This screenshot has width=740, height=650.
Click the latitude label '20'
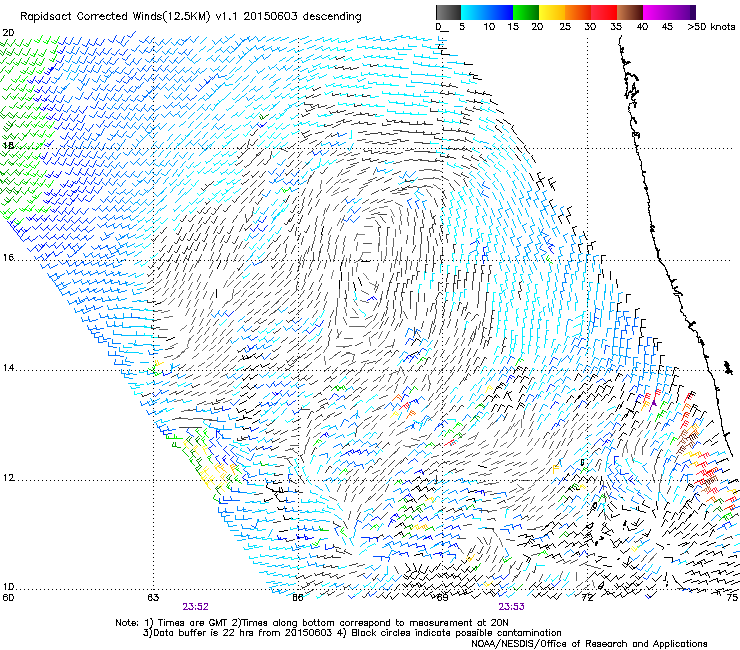click(8, 33)
